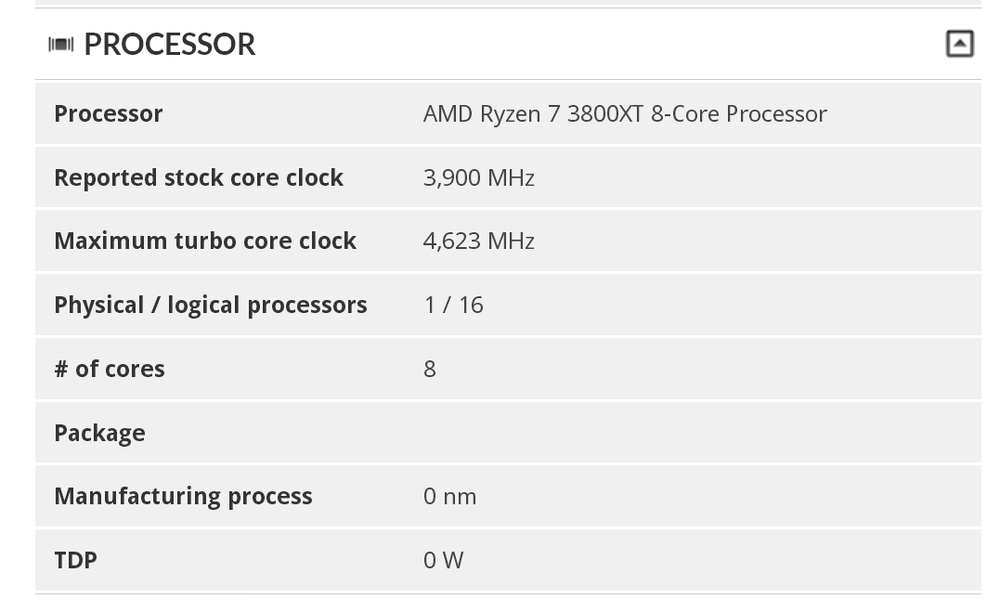Click the 0 nm value

click(x=449, y=496)
